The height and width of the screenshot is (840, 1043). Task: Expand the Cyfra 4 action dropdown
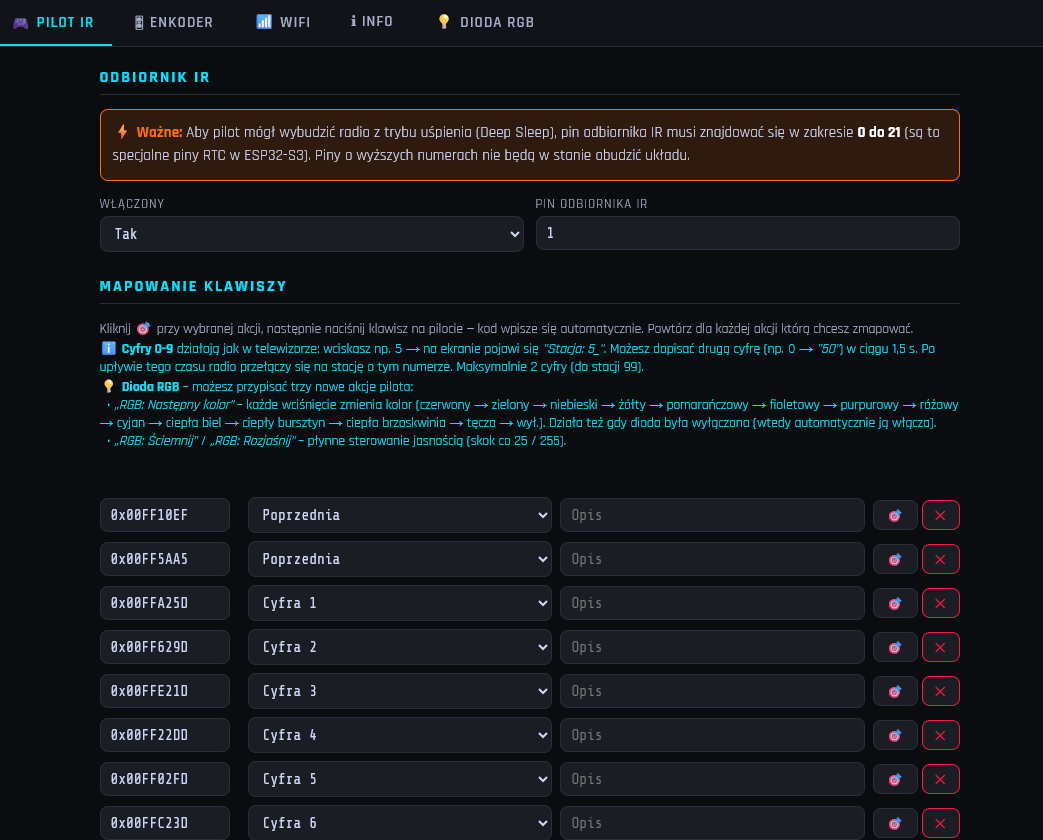click(x=400, y=735)
